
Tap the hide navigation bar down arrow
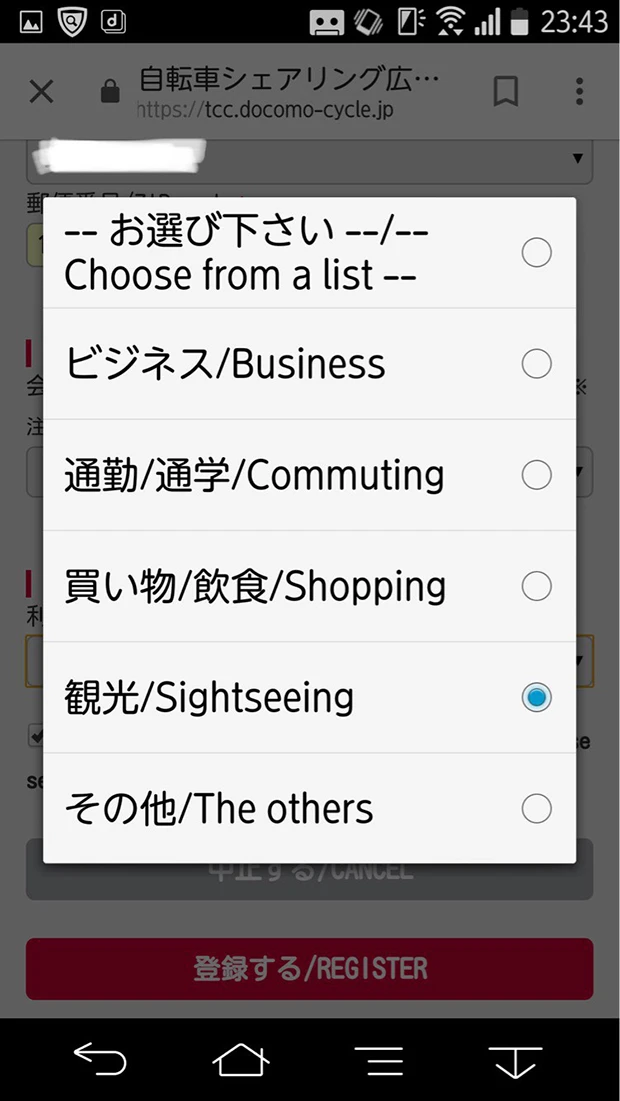point(515,1060)
